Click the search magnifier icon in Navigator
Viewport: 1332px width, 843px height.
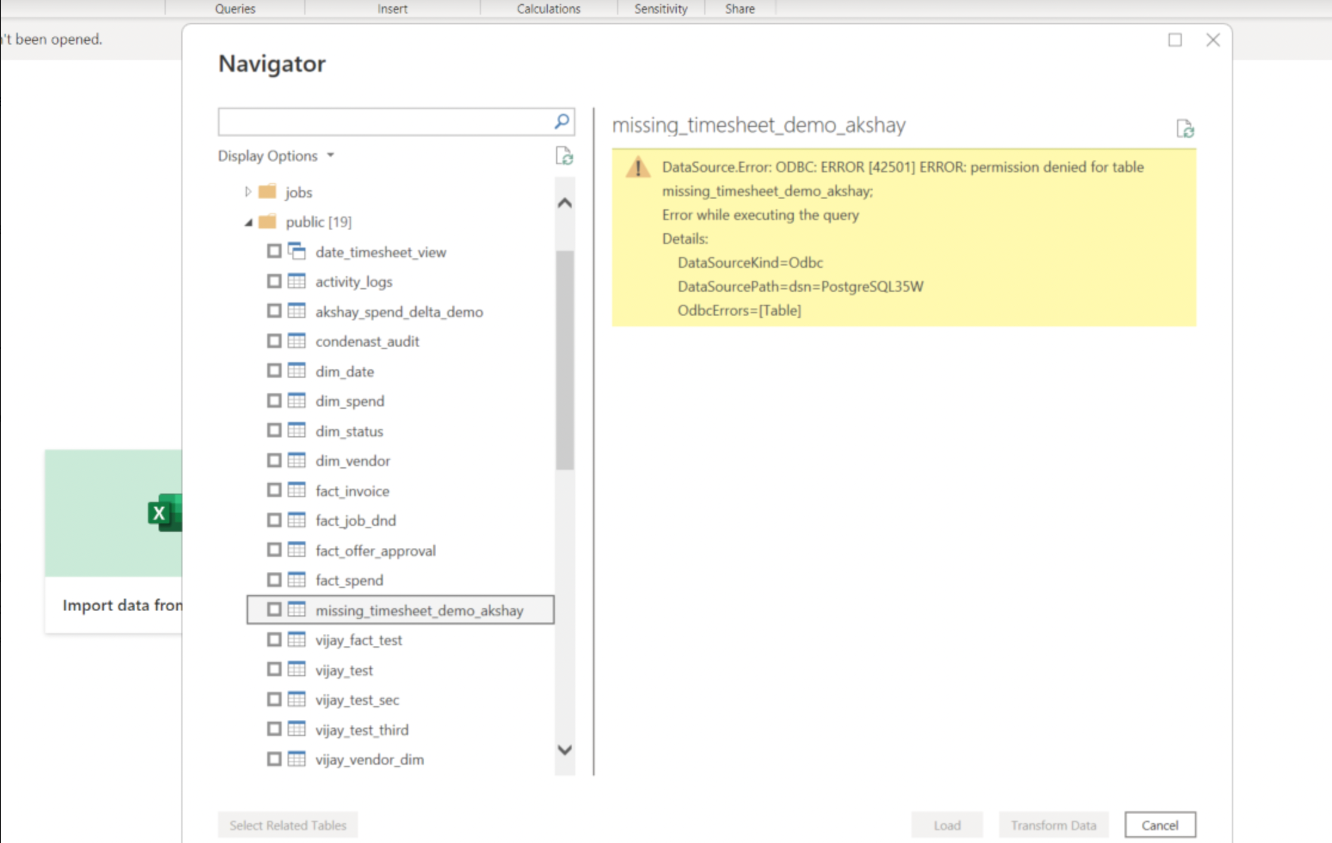tap(563, 122)
